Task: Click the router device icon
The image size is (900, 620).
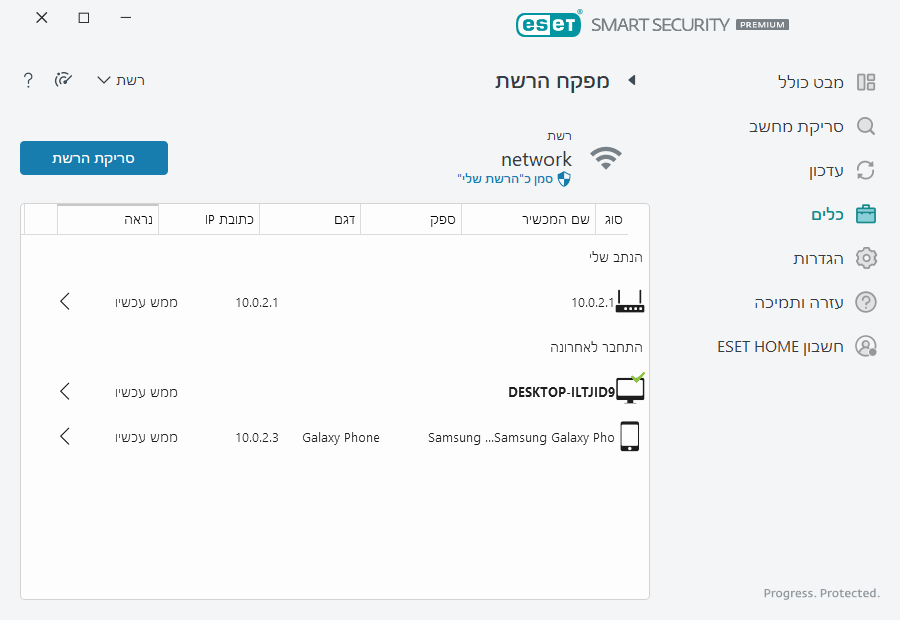Action: [630, 301]
